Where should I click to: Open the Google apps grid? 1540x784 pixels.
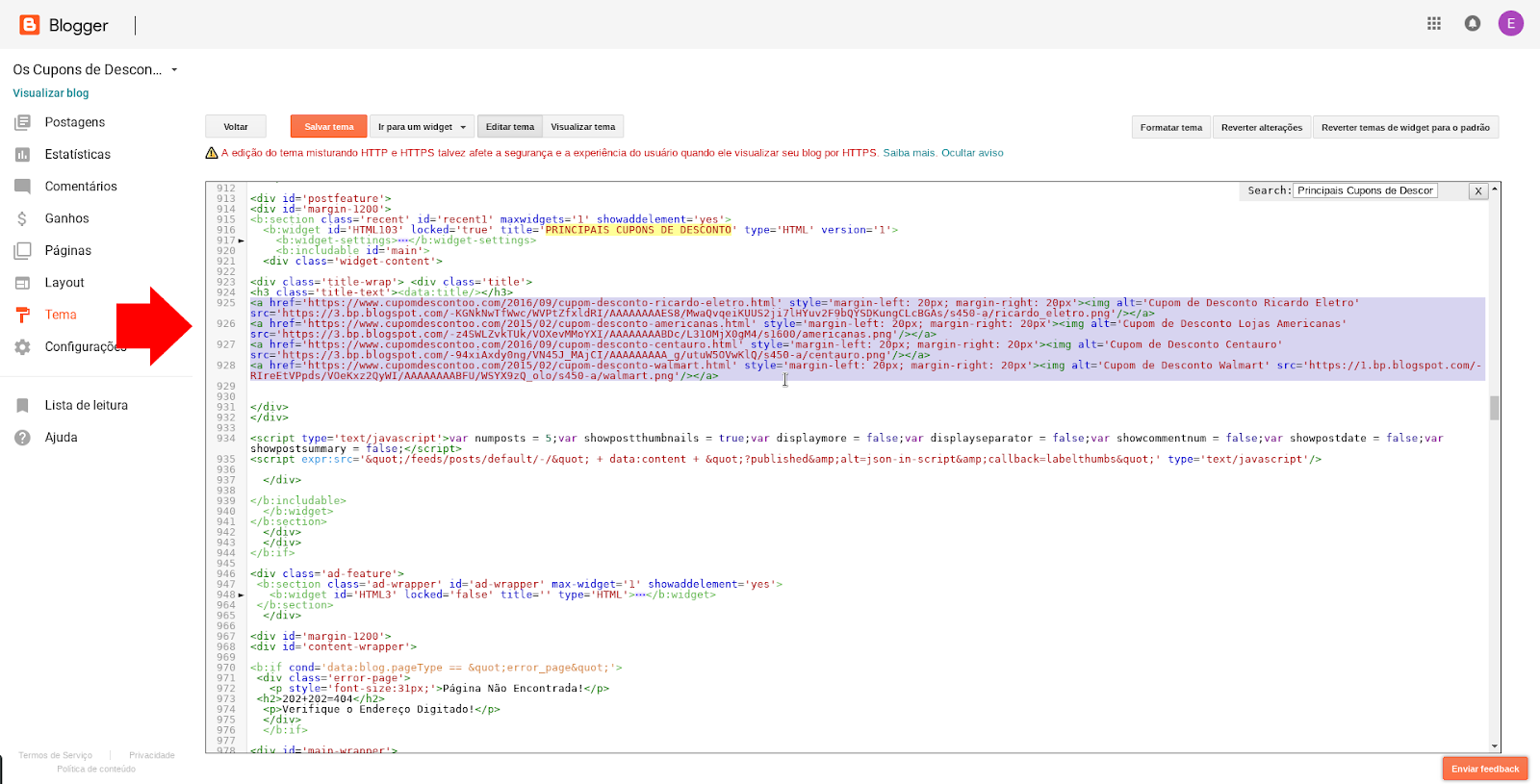[x=1434, y=24]
